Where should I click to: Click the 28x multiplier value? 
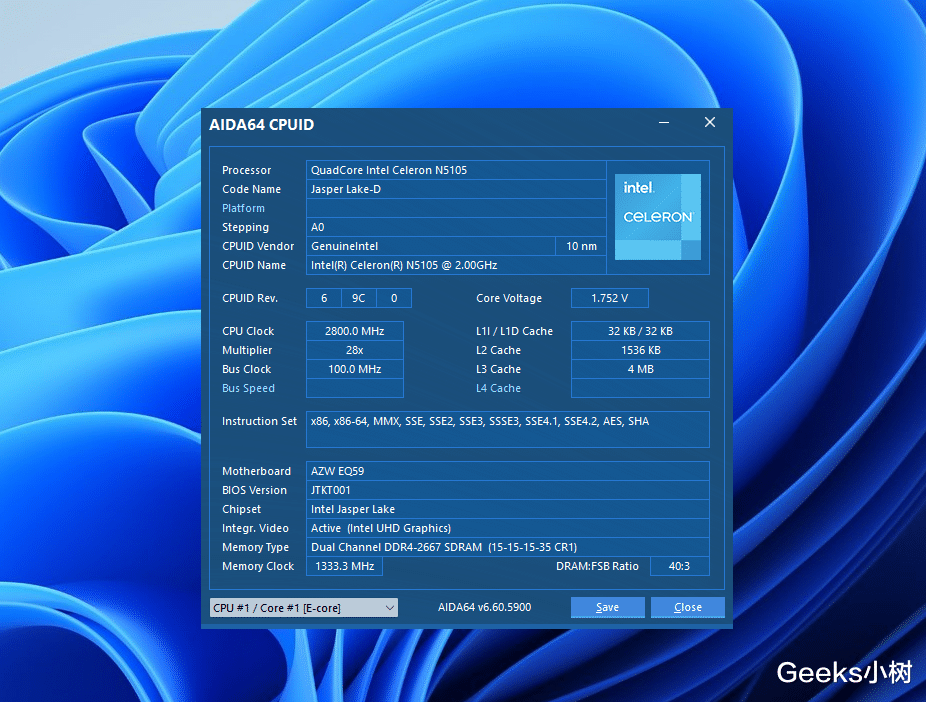point(354,350)
